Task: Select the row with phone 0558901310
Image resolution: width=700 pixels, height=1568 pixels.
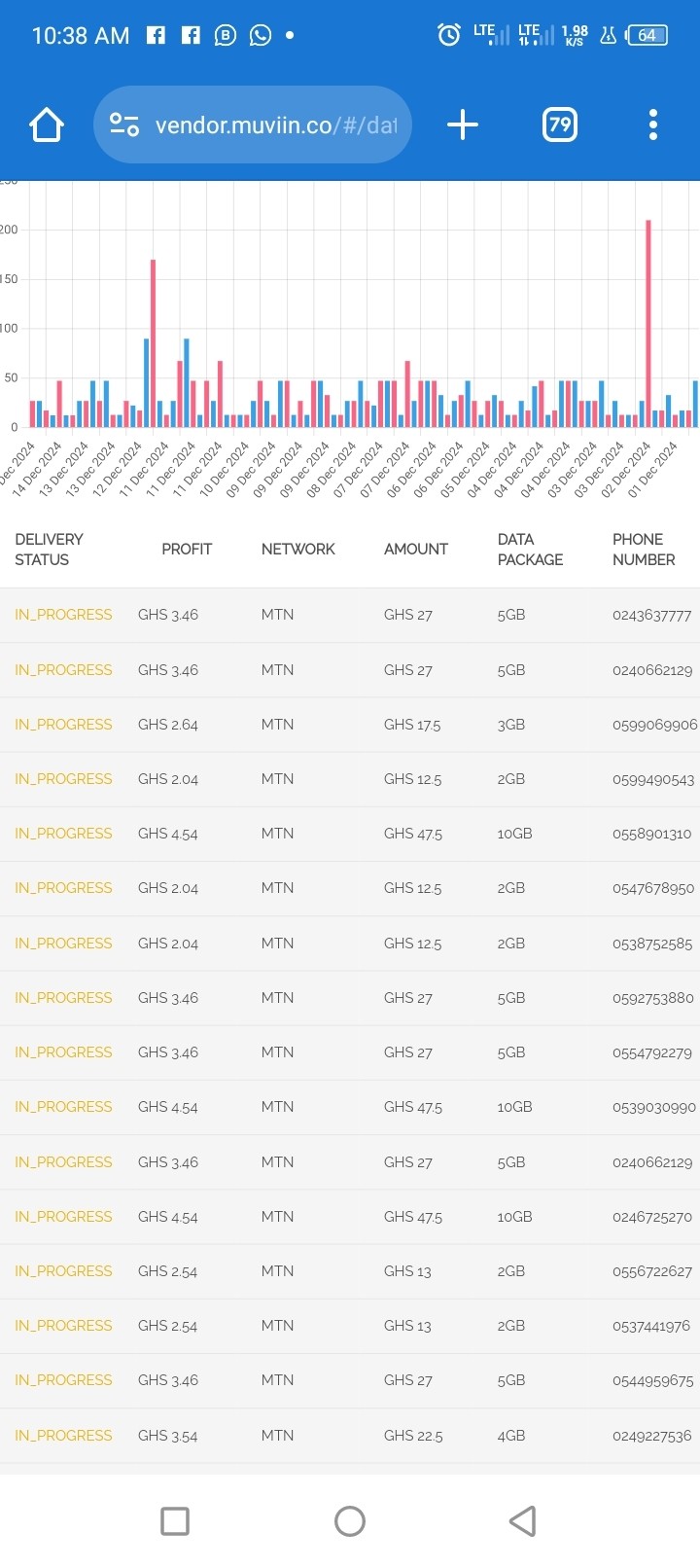Action: click(350, 834)
